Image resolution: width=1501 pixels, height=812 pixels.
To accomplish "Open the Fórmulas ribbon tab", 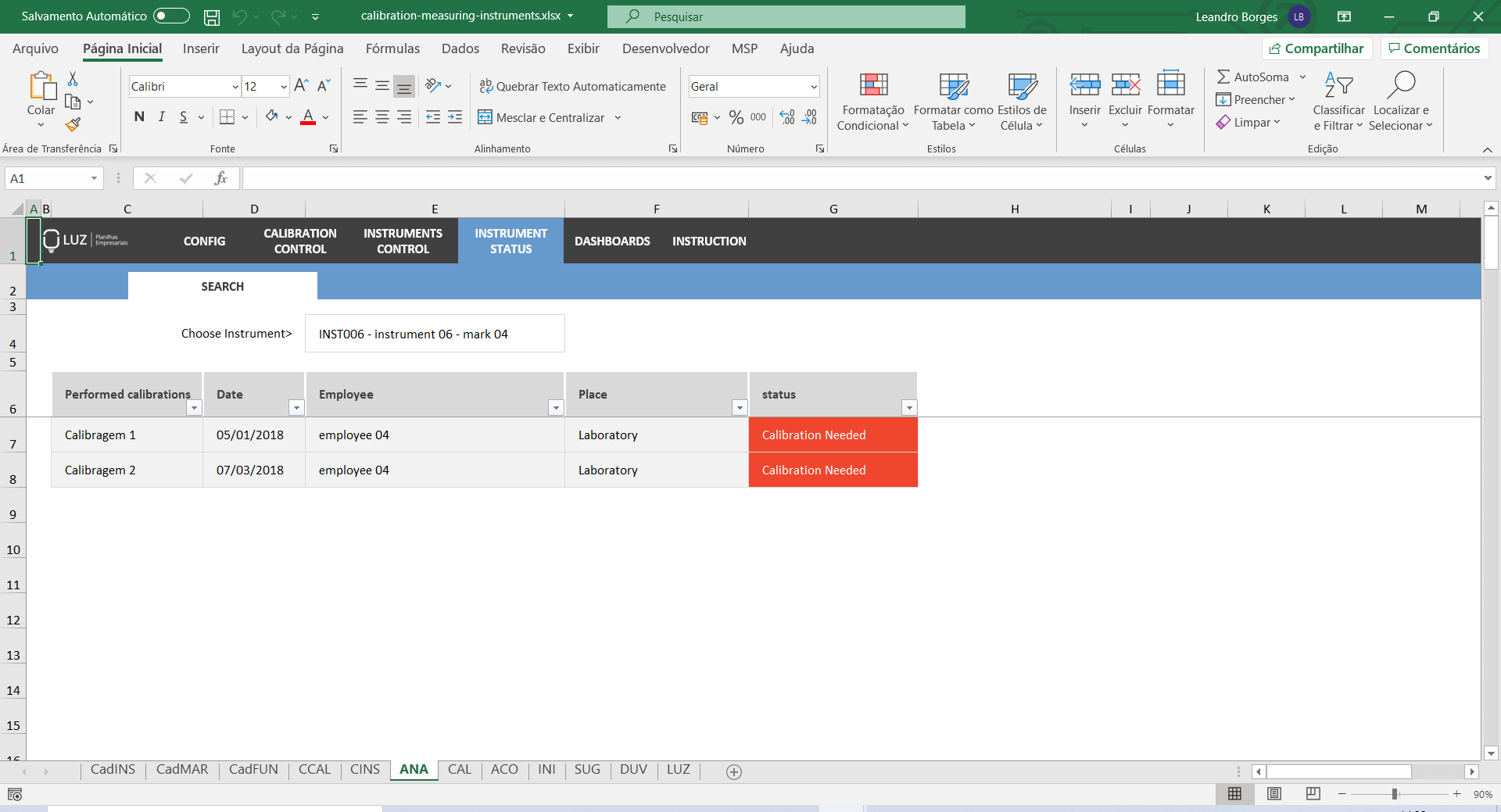I will 392,48.
